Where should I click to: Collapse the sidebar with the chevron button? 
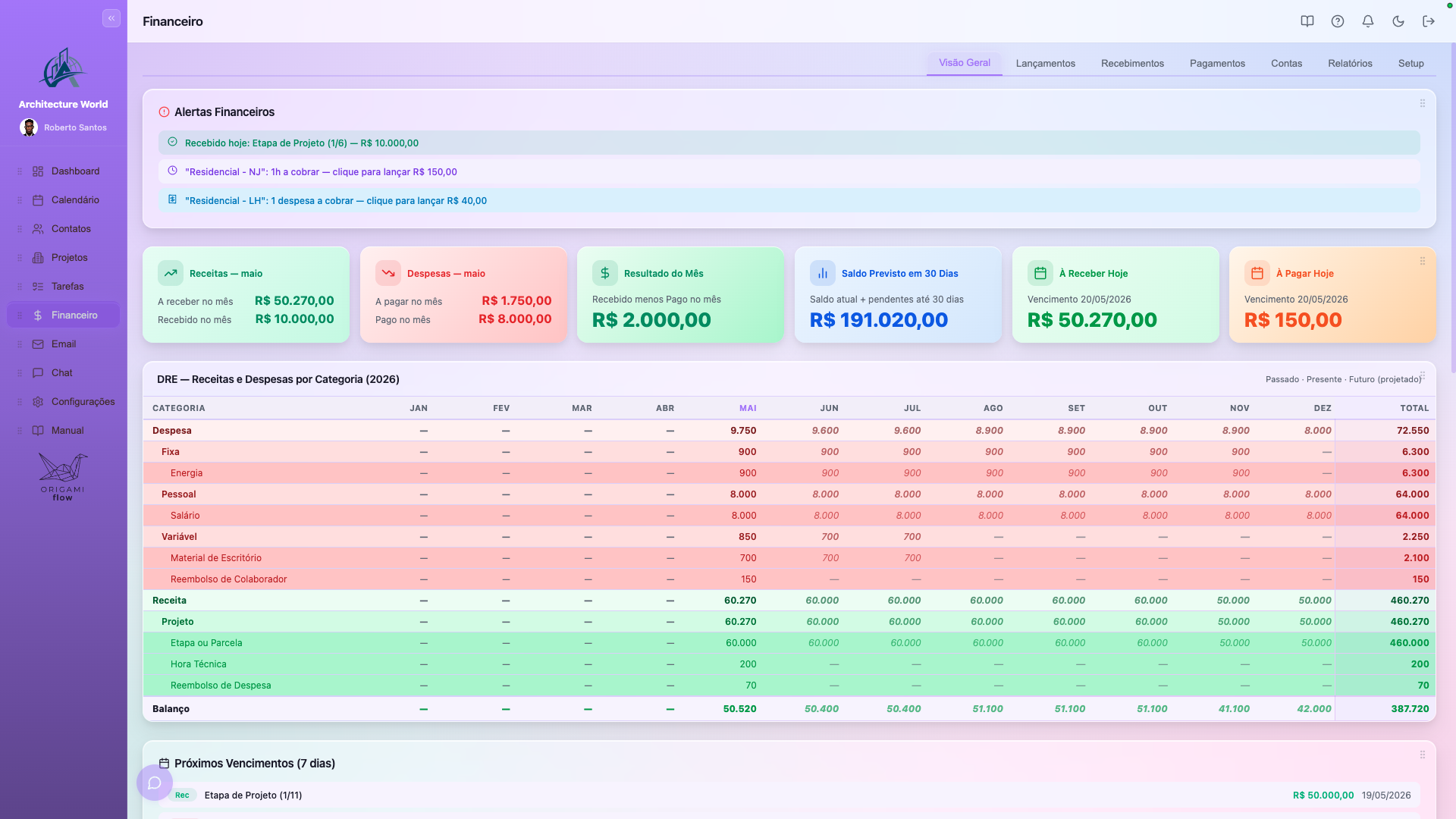(111, 18)
